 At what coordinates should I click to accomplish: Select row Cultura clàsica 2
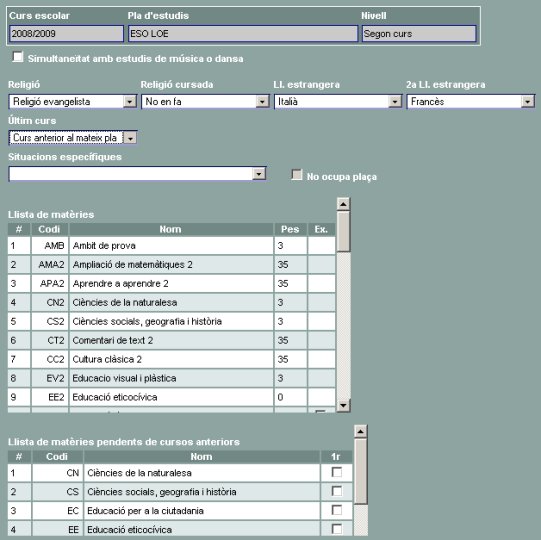[x=171, y=360]
